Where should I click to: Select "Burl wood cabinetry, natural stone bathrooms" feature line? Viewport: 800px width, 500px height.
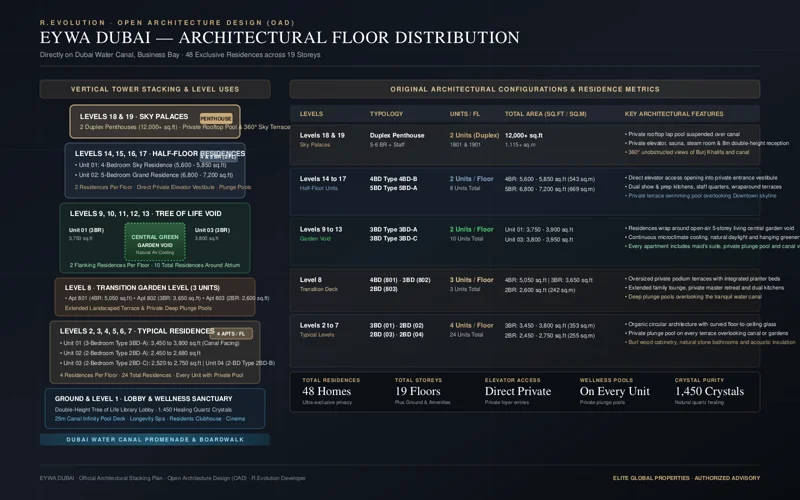point(710,342)
